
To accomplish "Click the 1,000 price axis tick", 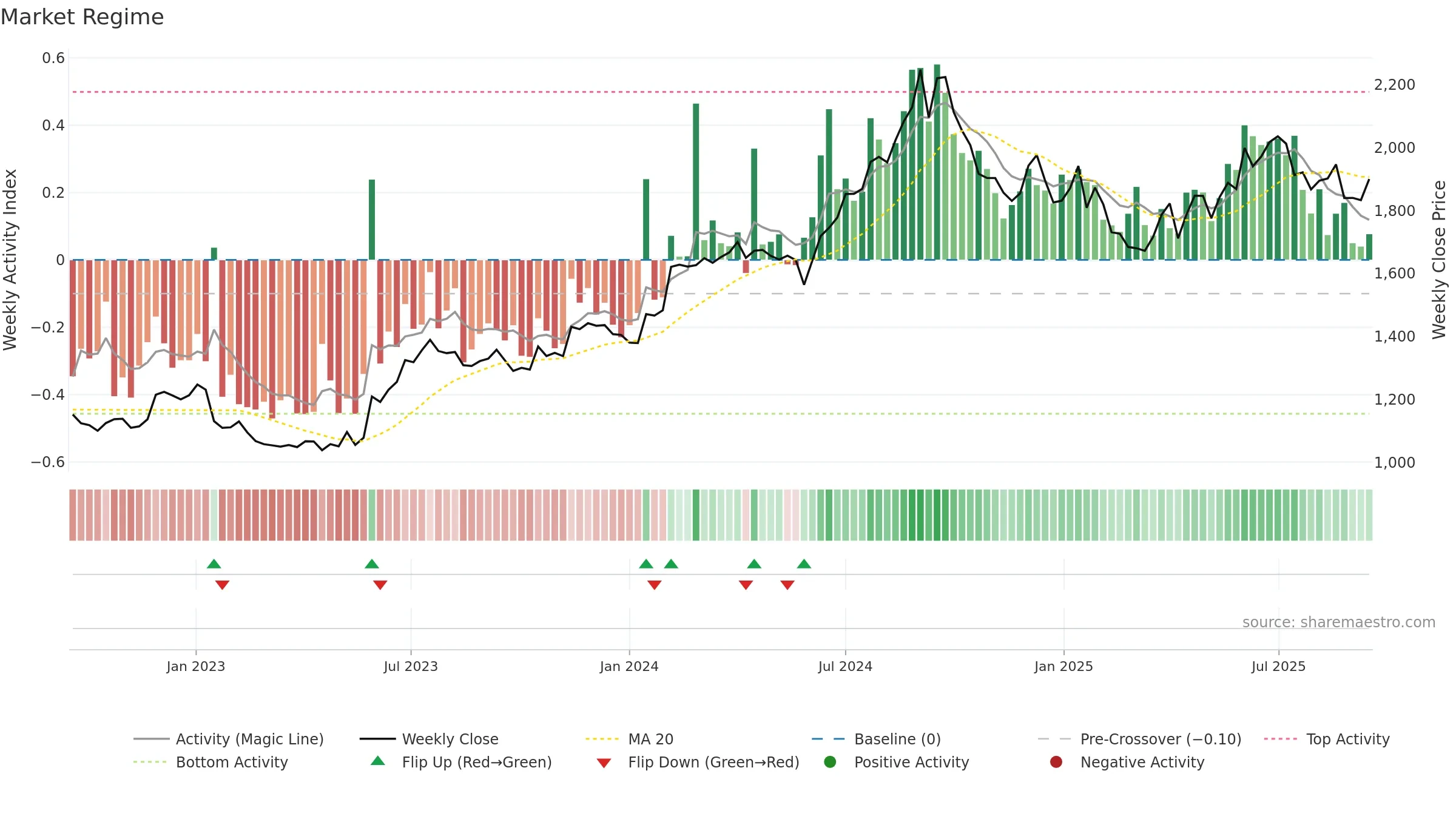I will 1395,463.
